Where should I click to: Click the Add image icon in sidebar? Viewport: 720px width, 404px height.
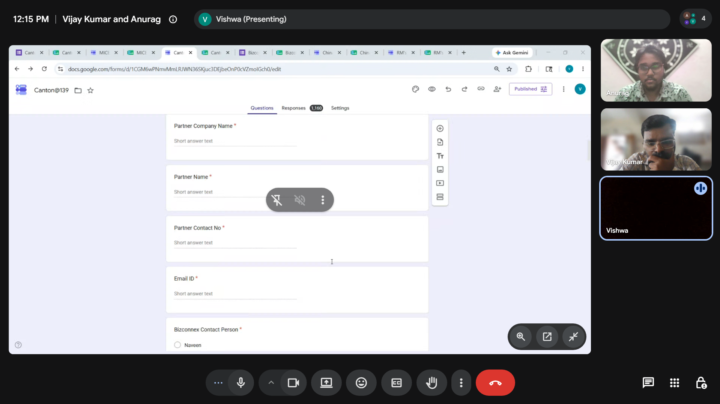coord(440,169)
